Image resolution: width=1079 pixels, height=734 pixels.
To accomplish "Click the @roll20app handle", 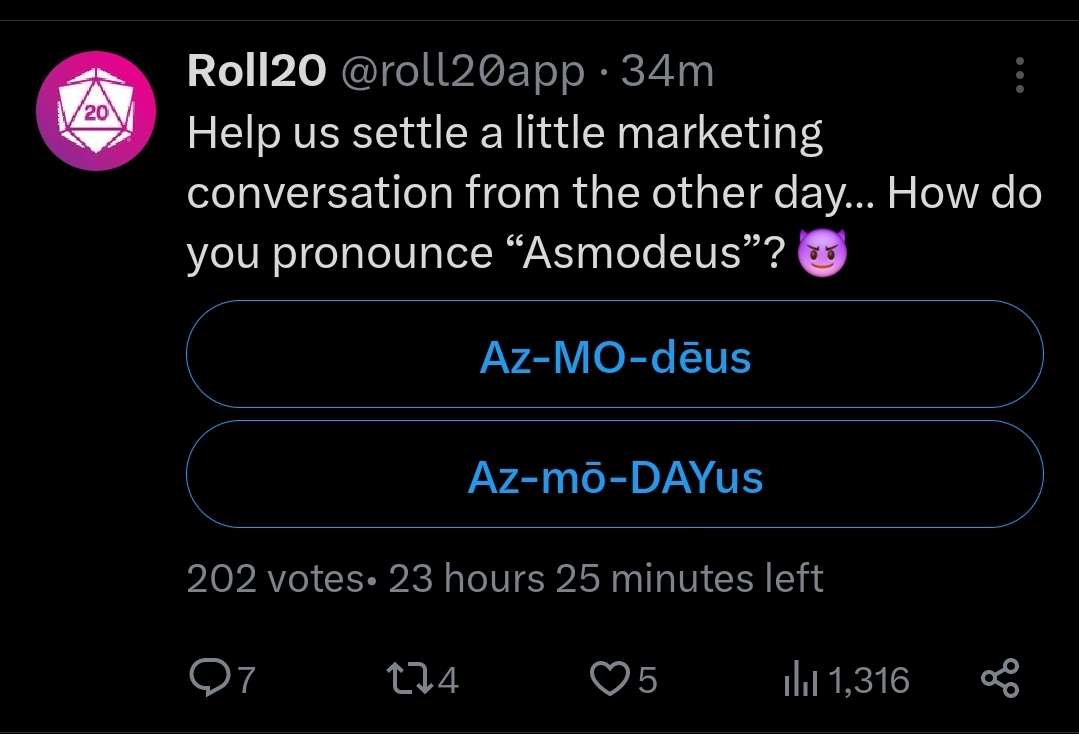I will click(463, 72).
